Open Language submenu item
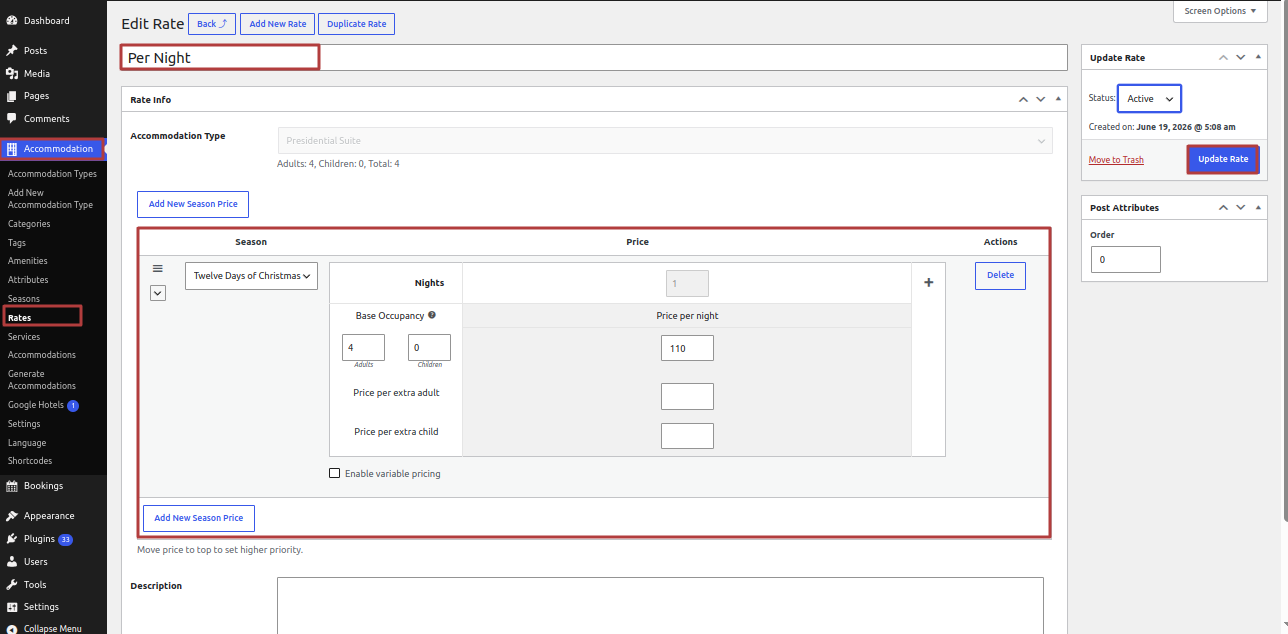1288x634 pixels. (x=27, y=443)
